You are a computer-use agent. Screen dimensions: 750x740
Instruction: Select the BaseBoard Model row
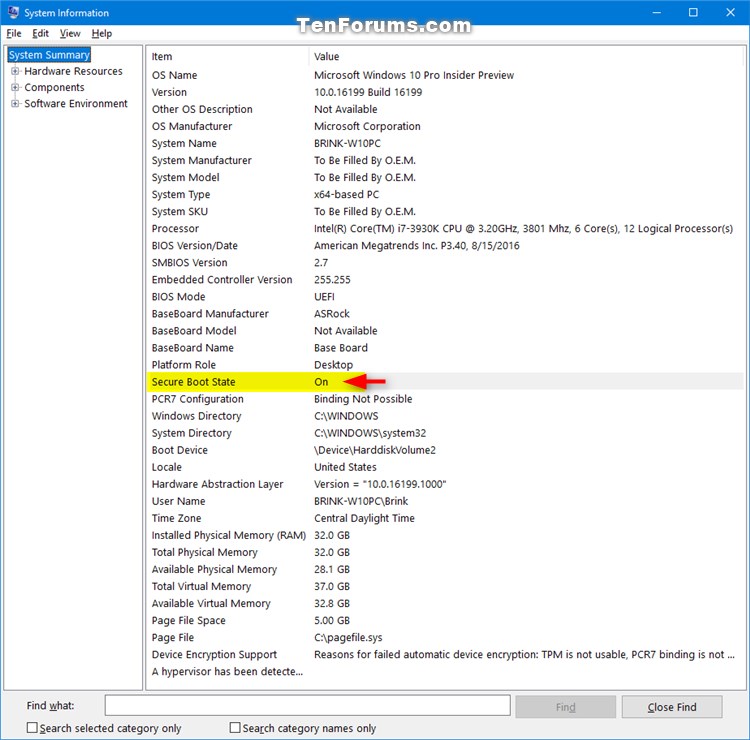click(x=445, y=331)
